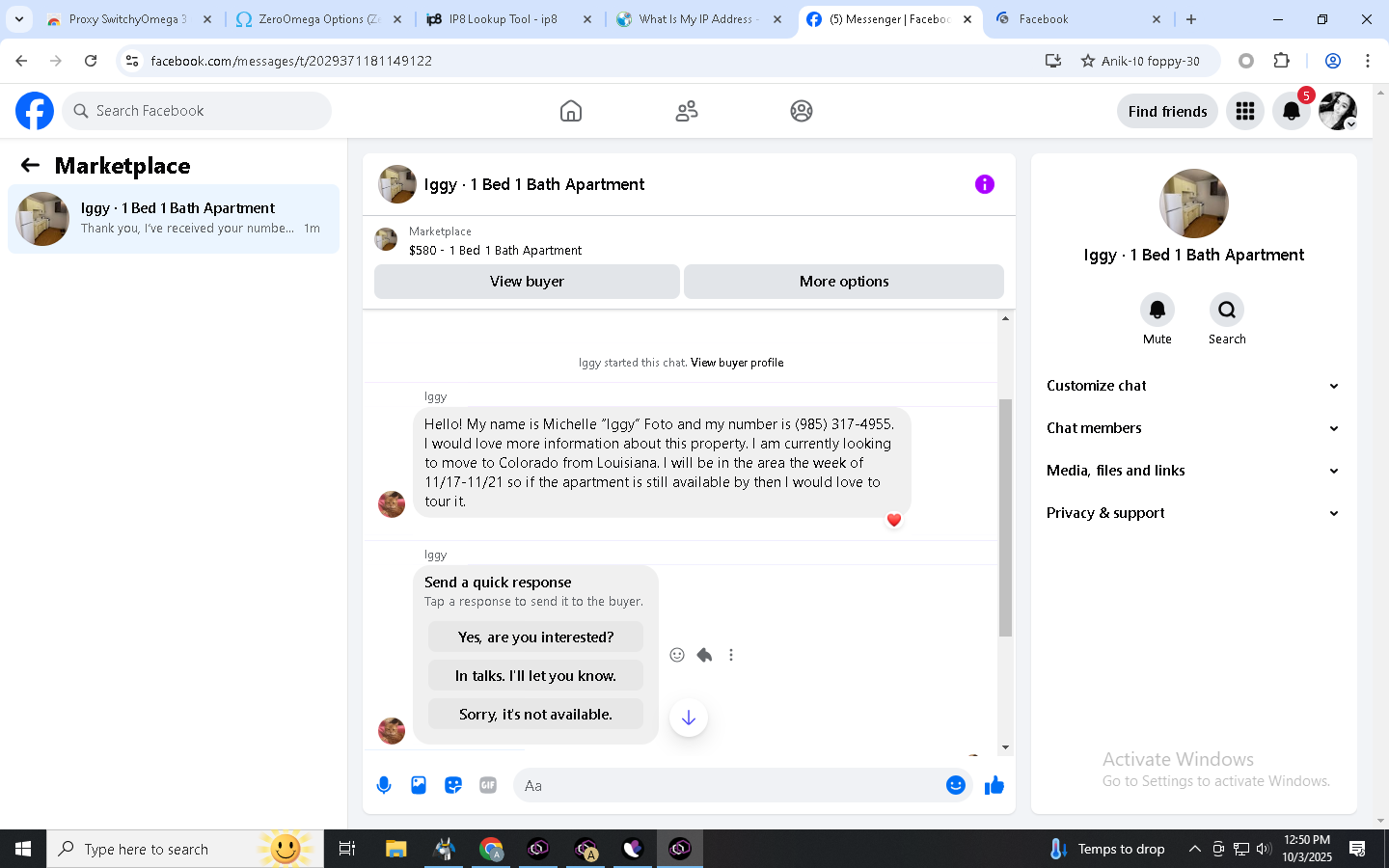The height and width of the screenshot is (868, 1389).
Task: Reload the page
Action: point(91,61)
